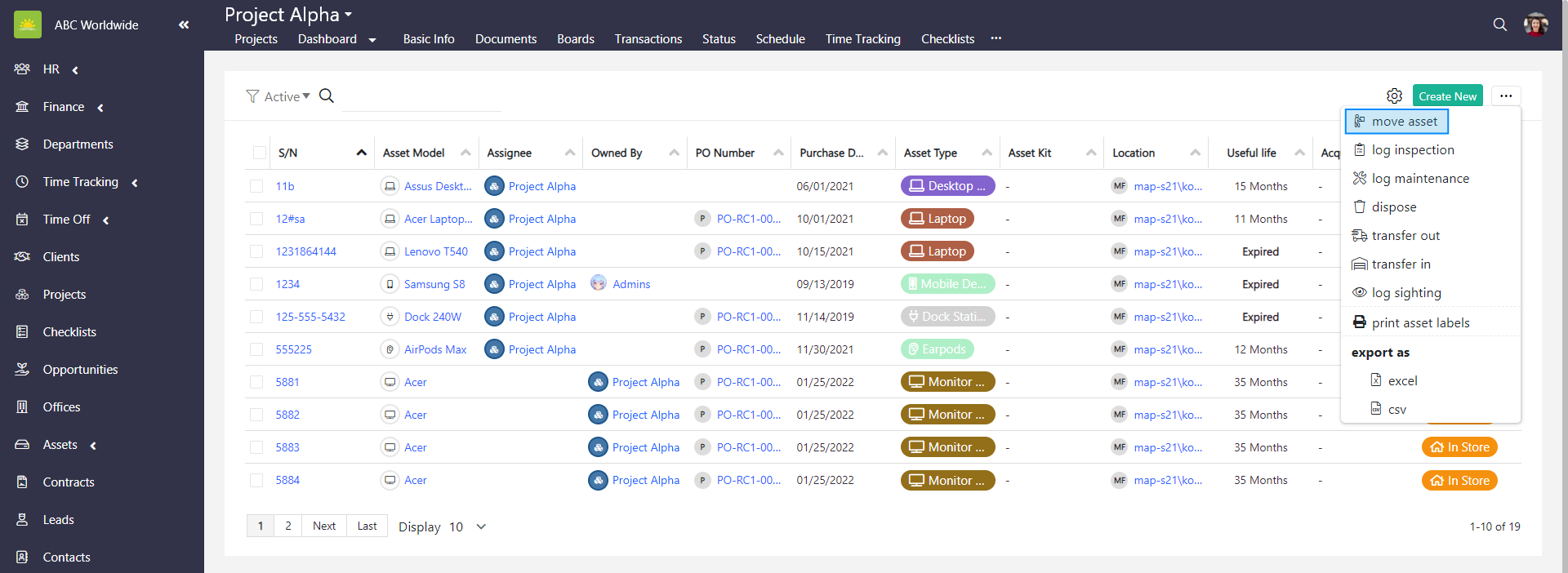The image size is (1568, 573).
Task: Click the user avatar in top right
Action: (x=1535, y=24)
